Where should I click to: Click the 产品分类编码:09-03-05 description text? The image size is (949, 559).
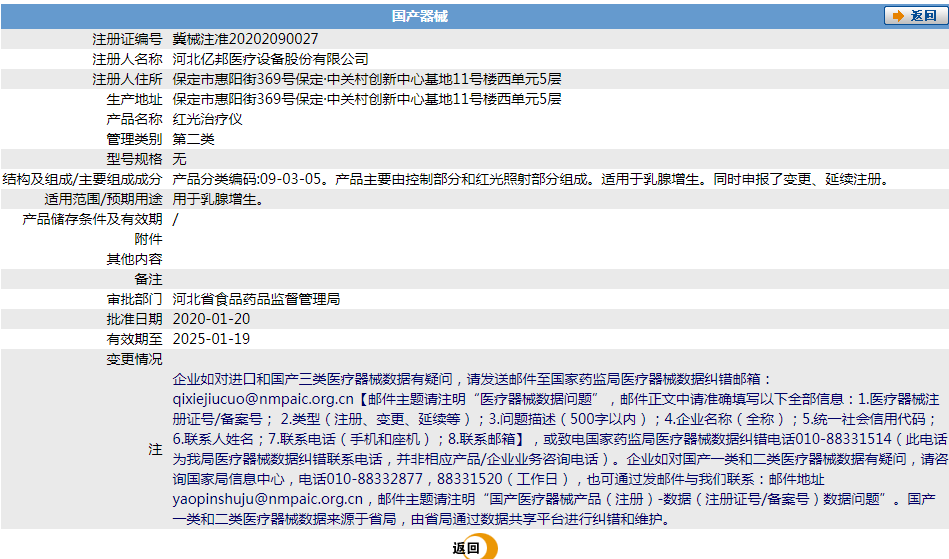click(x=533, y=179)
